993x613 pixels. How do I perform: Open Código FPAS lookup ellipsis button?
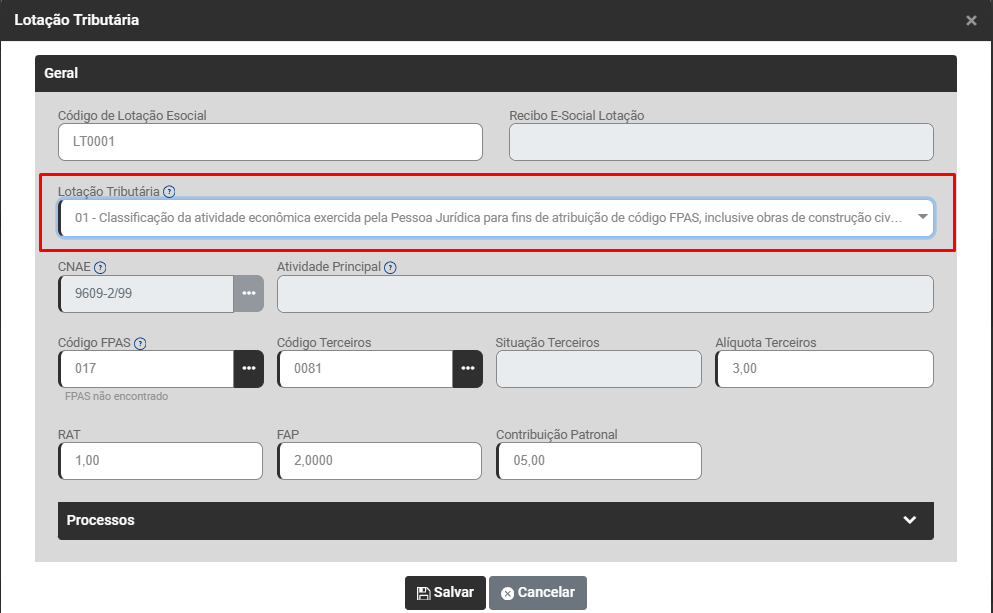[x=249, y=369]
